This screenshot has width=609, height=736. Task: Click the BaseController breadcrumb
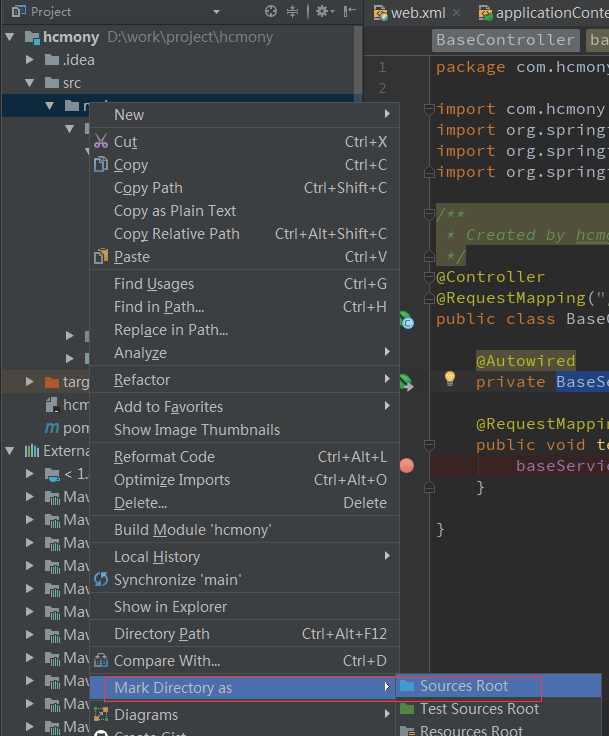[x=505, y=40]
